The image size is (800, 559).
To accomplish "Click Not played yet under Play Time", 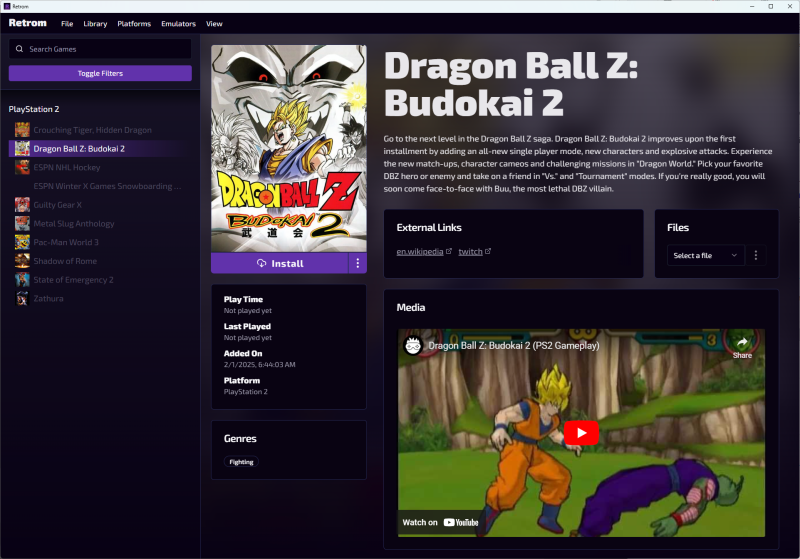I will (x=247, y=311).
